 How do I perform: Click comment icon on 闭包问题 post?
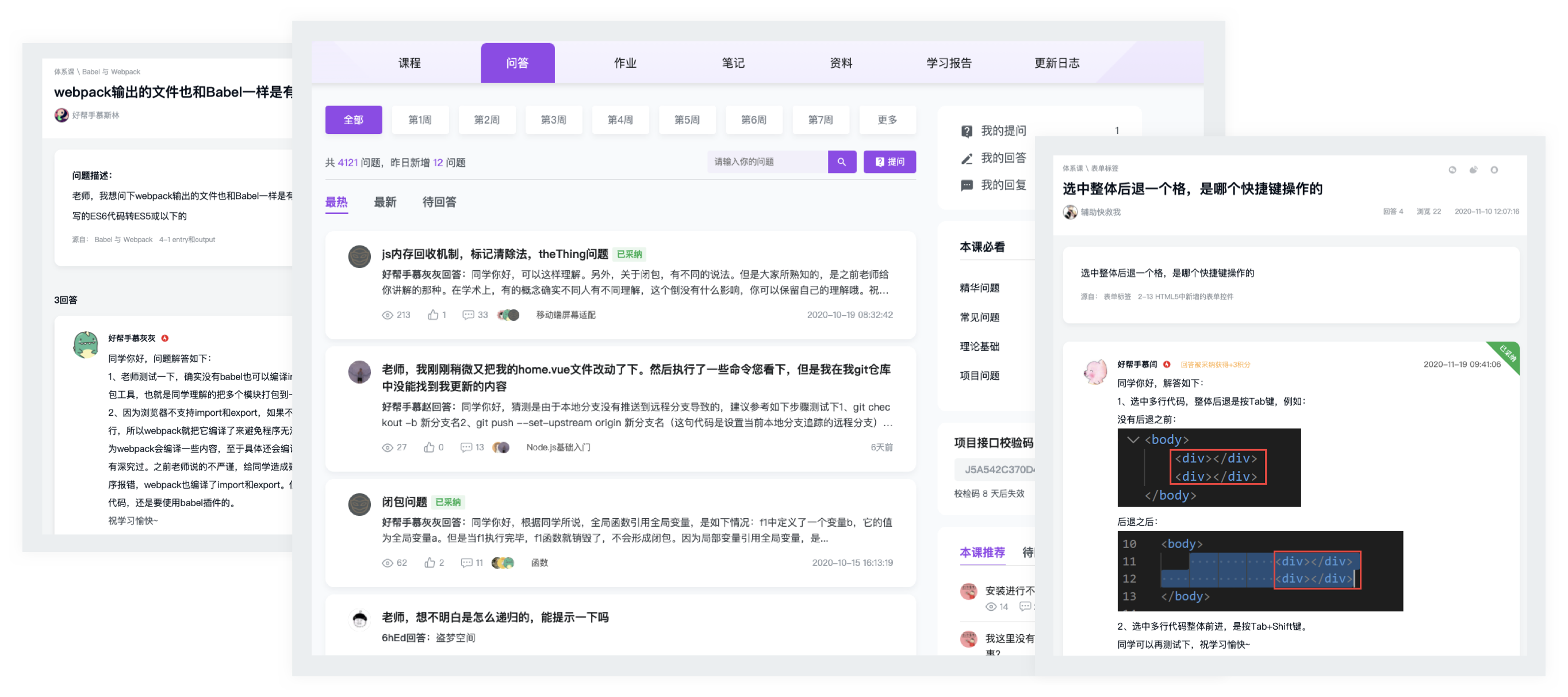466,562
